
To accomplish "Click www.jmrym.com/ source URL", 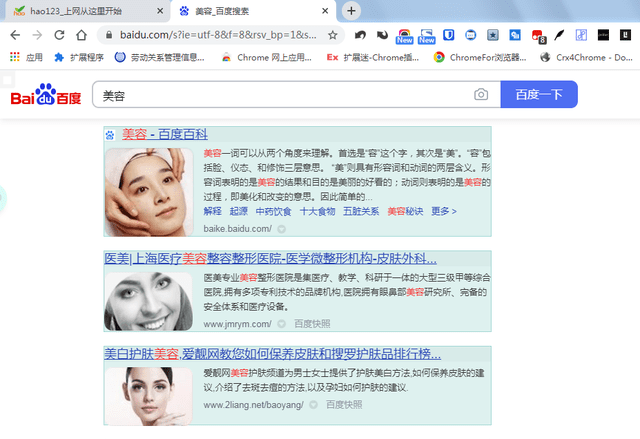I will [x=237, y=324].
